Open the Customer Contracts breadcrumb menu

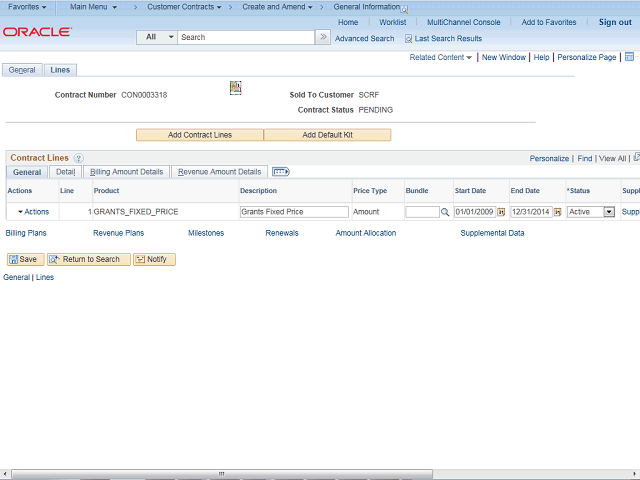tap(184, 7)
